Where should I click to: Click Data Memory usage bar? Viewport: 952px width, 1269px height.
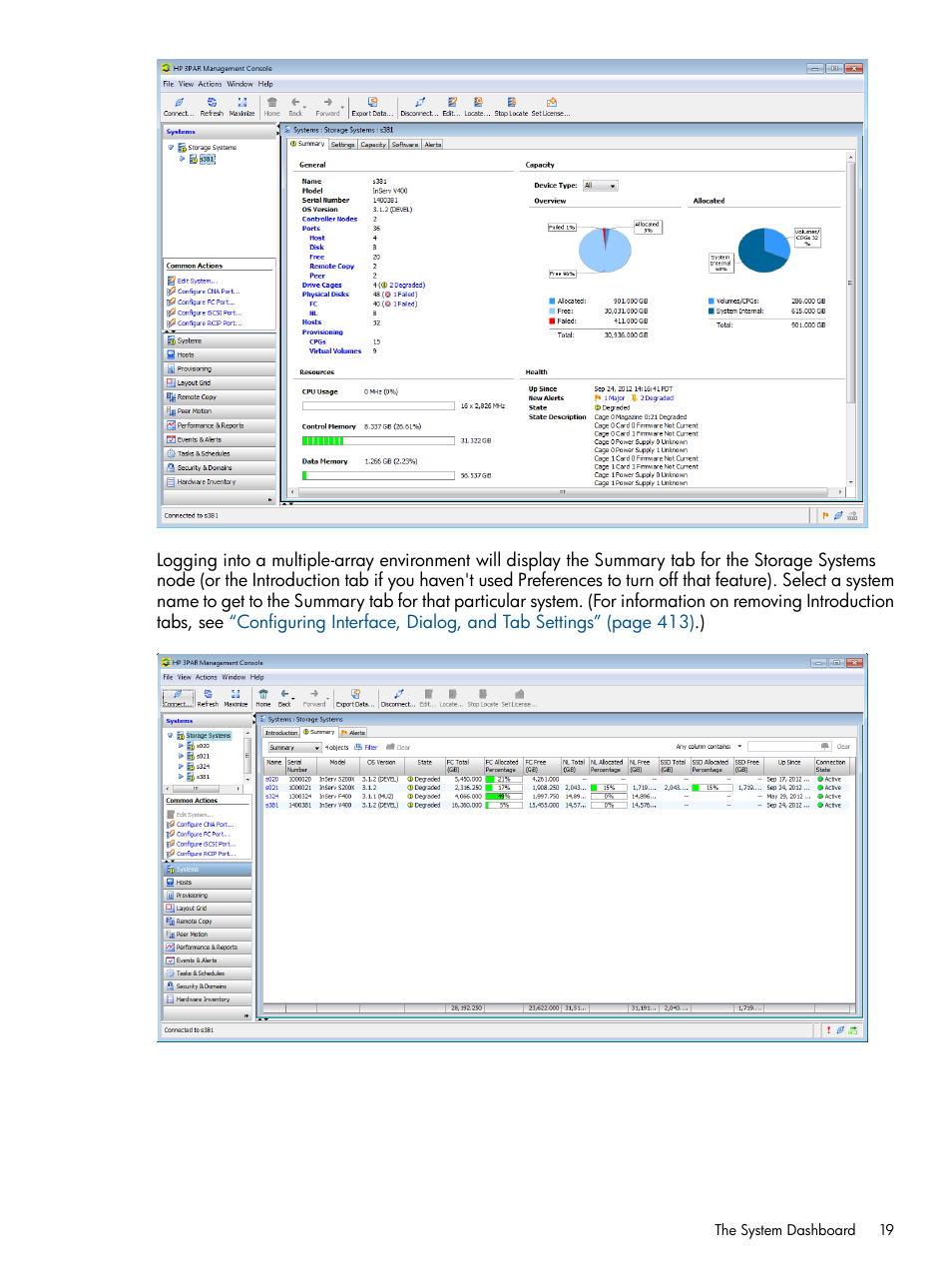click(380, 475)
